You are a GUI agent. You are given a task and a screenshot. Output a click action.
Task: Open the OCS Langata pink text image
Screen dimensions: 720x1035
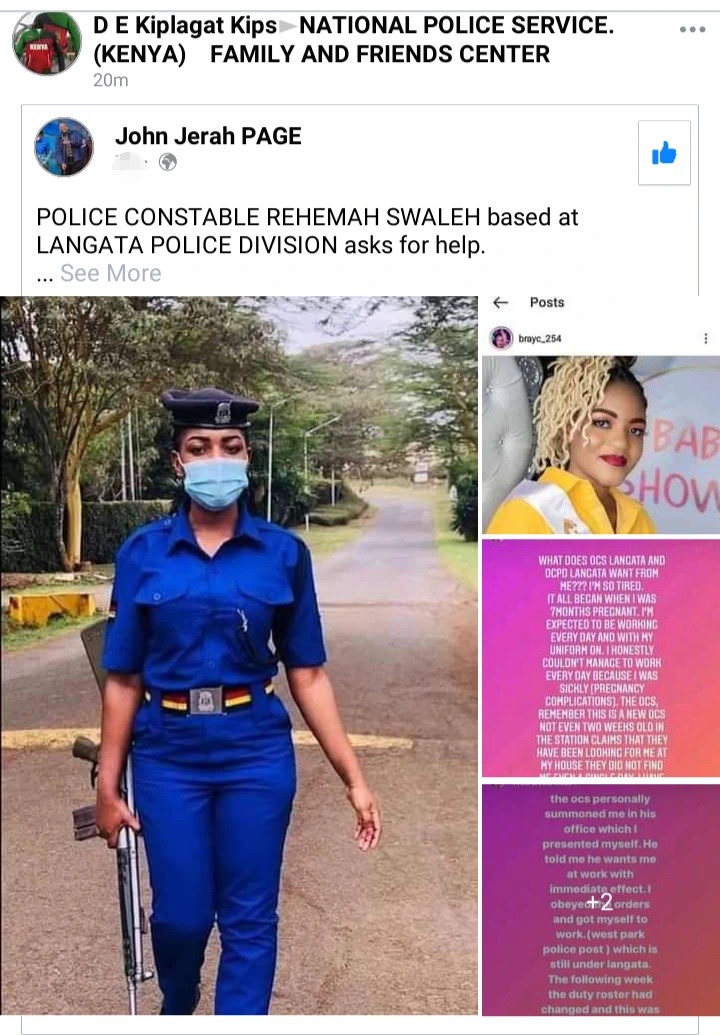(601, 658)
